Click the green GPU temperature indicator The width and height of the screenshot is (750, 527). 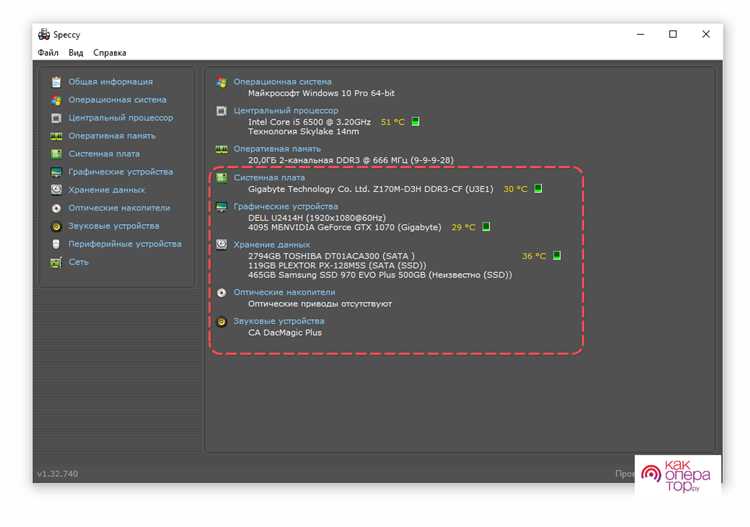486,227
